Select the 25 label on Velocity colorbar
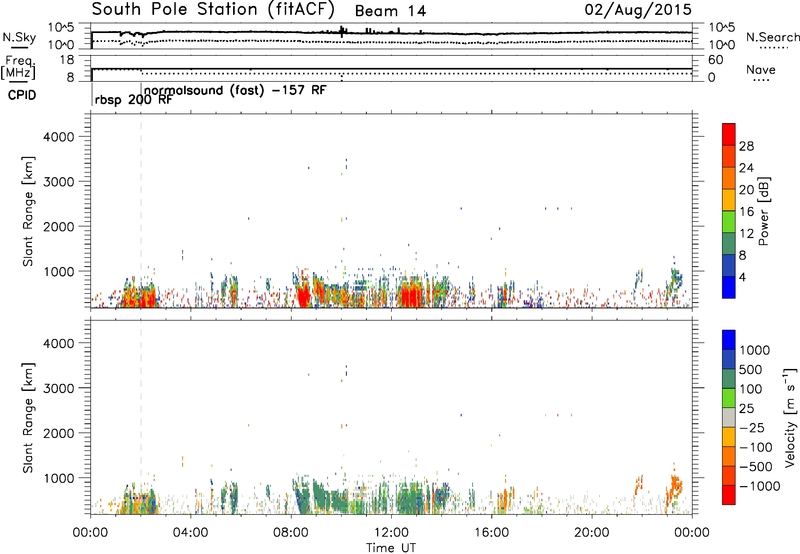 click(x=746, y=409)
